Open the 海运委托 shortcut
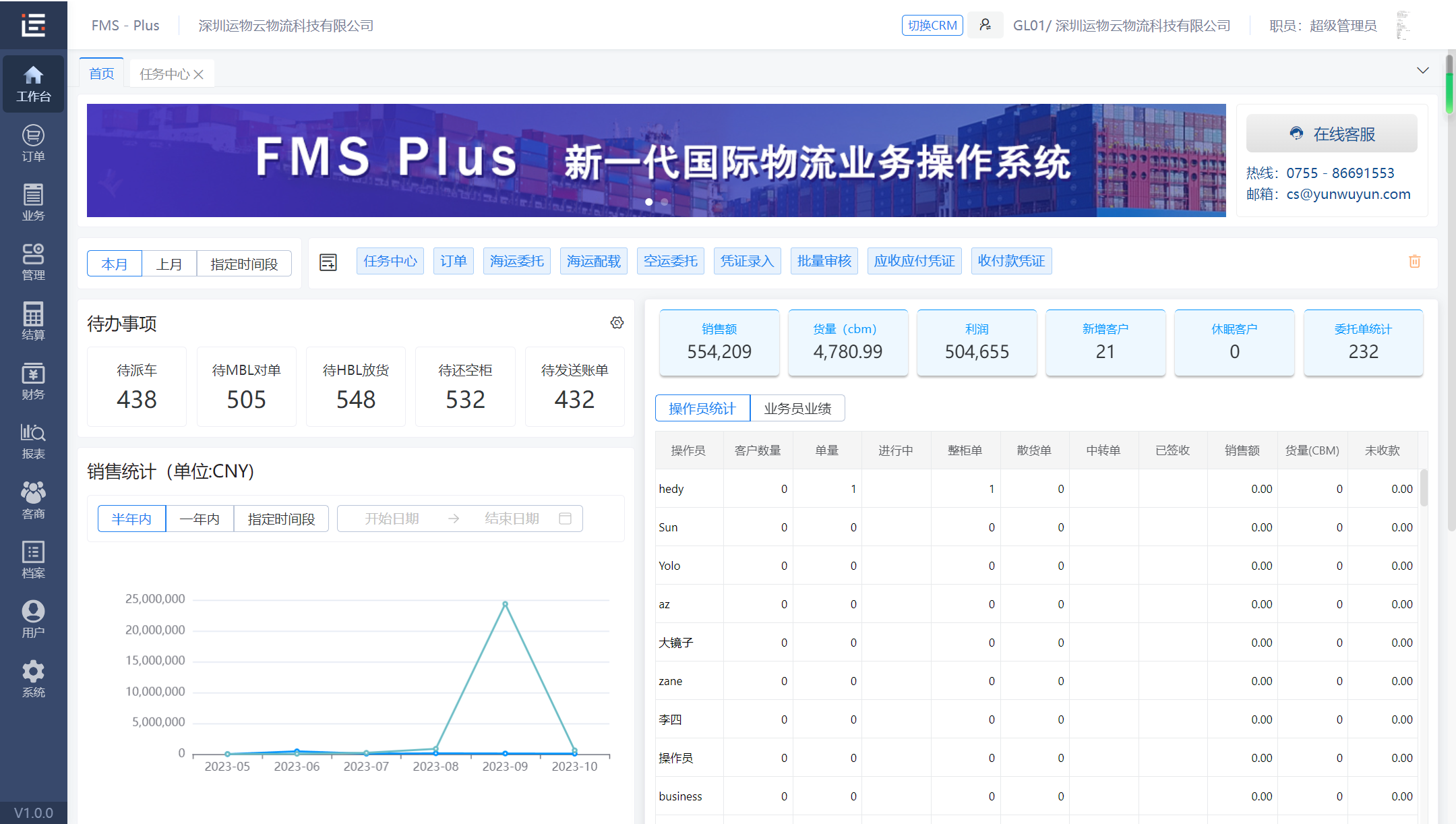Image resolution: width=1456 pixels, height=824 pixels. [x=517, y=261]
